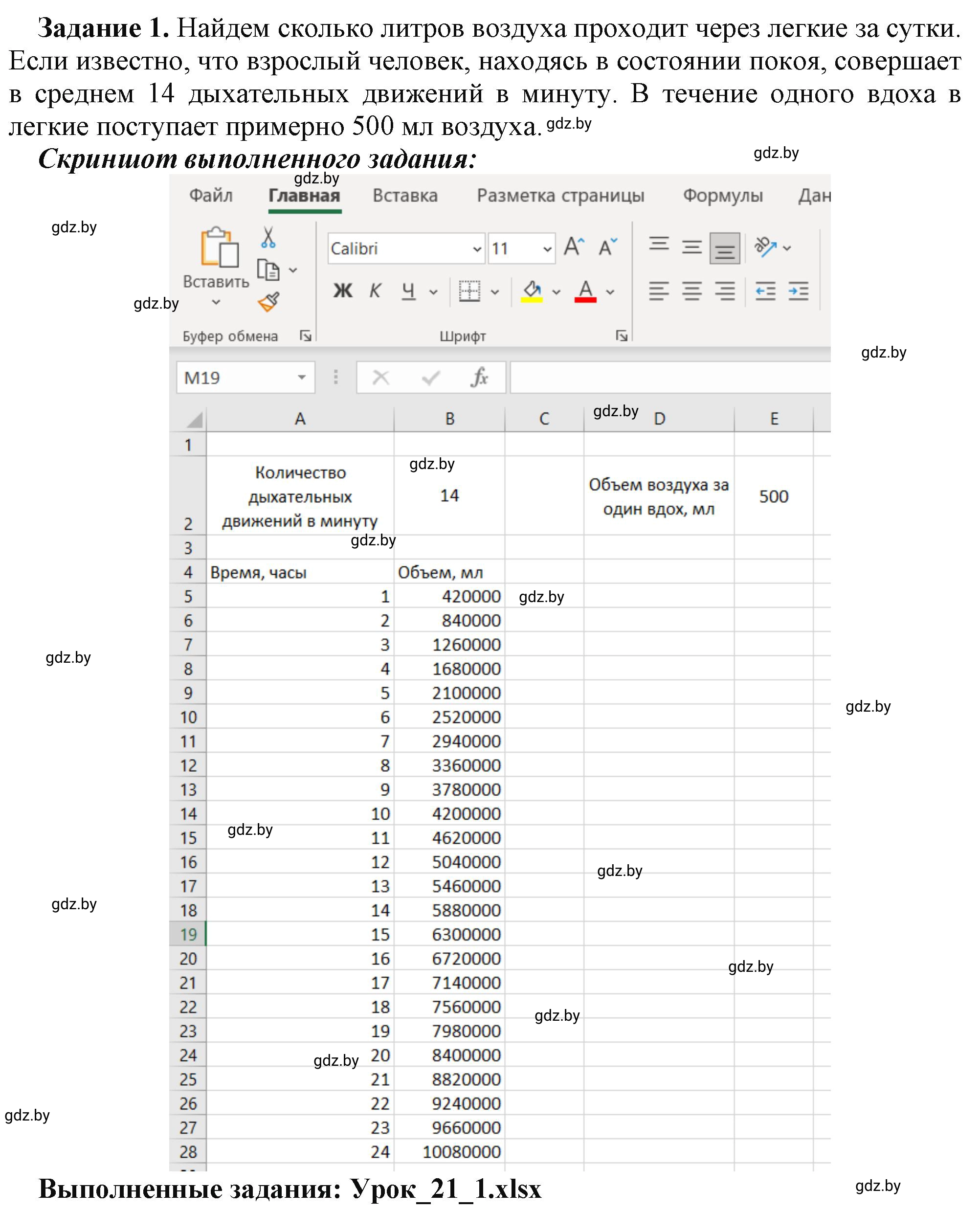The height and width of the screenshot is (1211, 980).
Task: Click the Center horizontally icon
Action: [x=692, y=292]
